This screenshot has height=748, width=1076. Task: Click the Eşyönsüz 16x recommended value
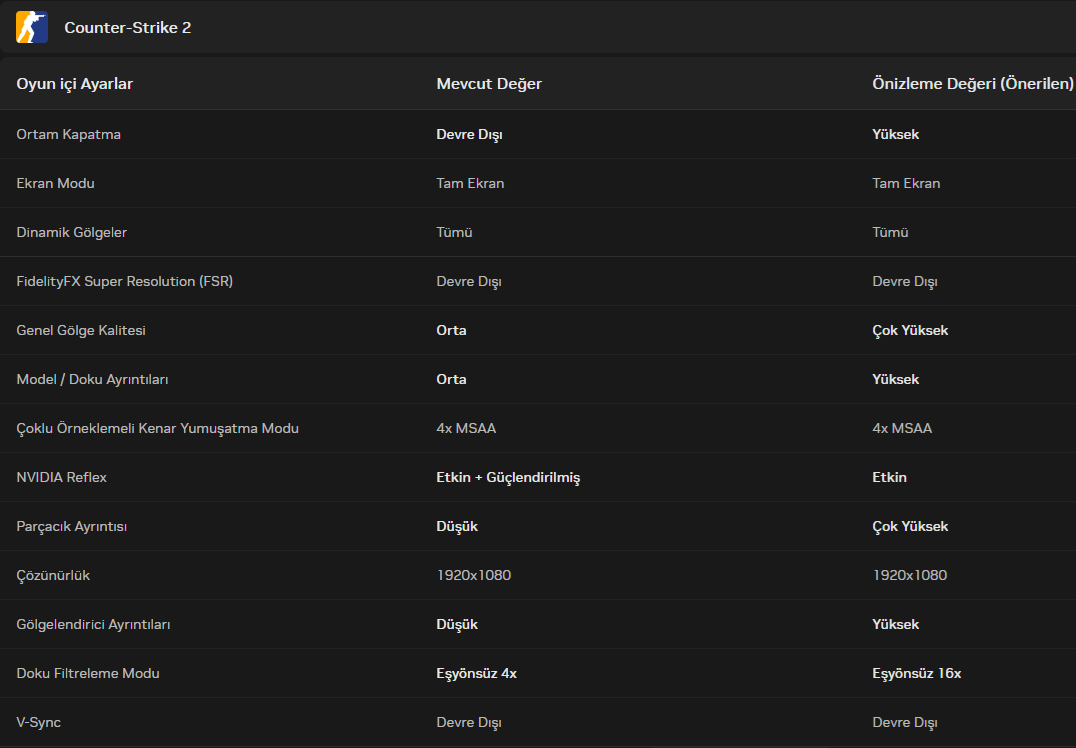click(x=917, y=674)
